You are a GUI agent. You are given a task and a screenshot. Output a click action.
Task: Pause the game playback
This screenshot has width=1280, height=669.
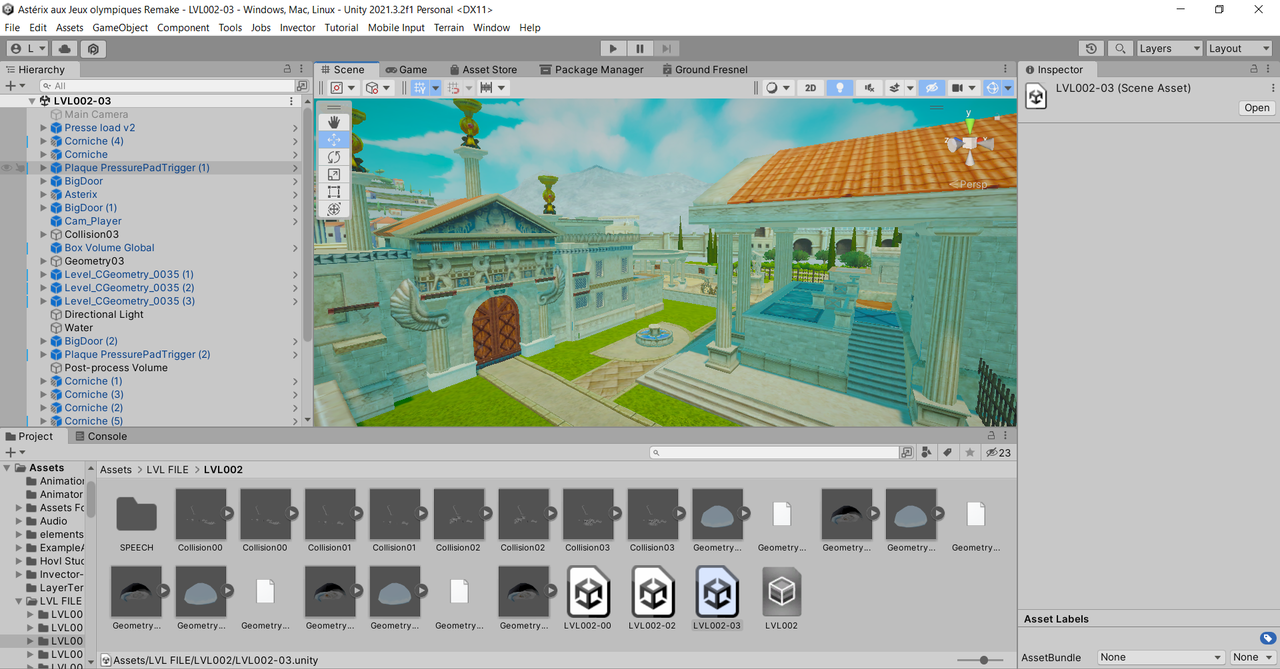click(640, 48)
